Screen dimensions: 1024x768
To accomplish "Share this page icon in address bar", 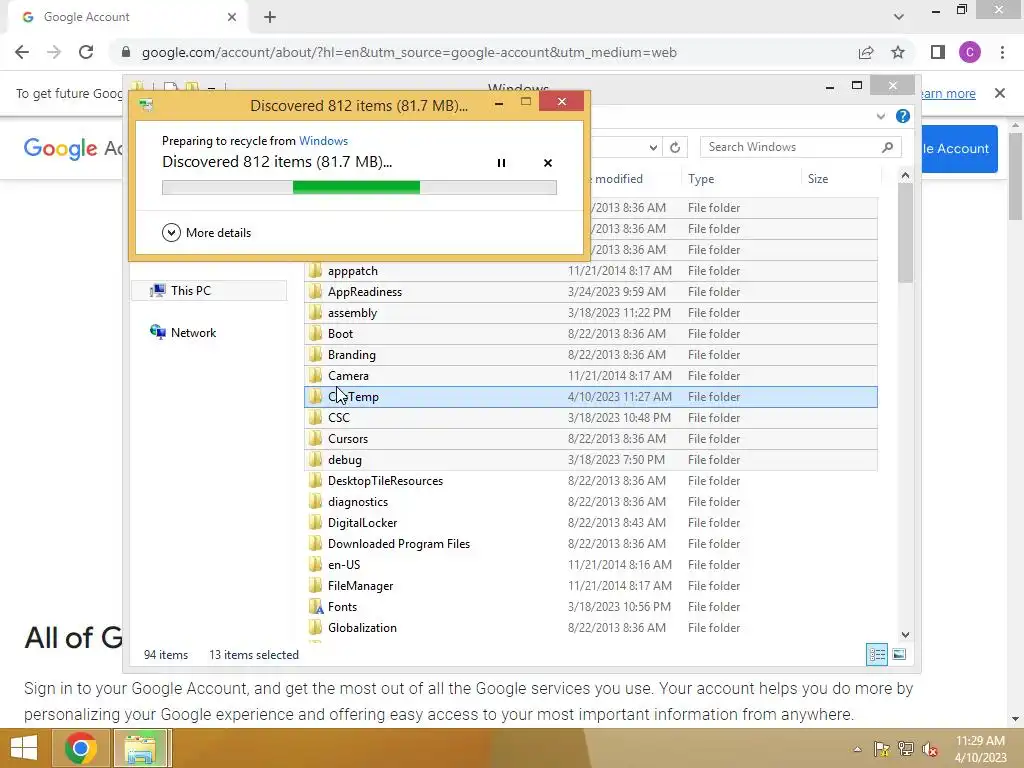I will 866,52.
